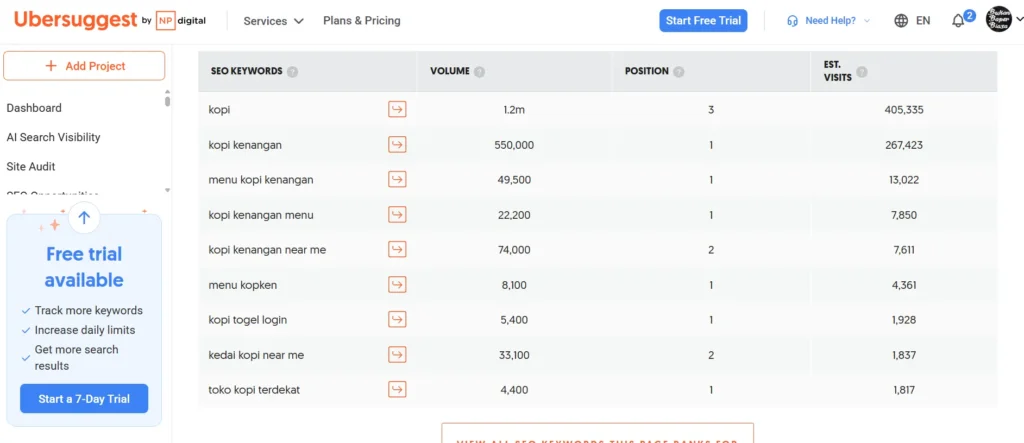The image size is (1024, 443).
Task: Click "Track more keywords" feature text
Action: coord(89,310)
